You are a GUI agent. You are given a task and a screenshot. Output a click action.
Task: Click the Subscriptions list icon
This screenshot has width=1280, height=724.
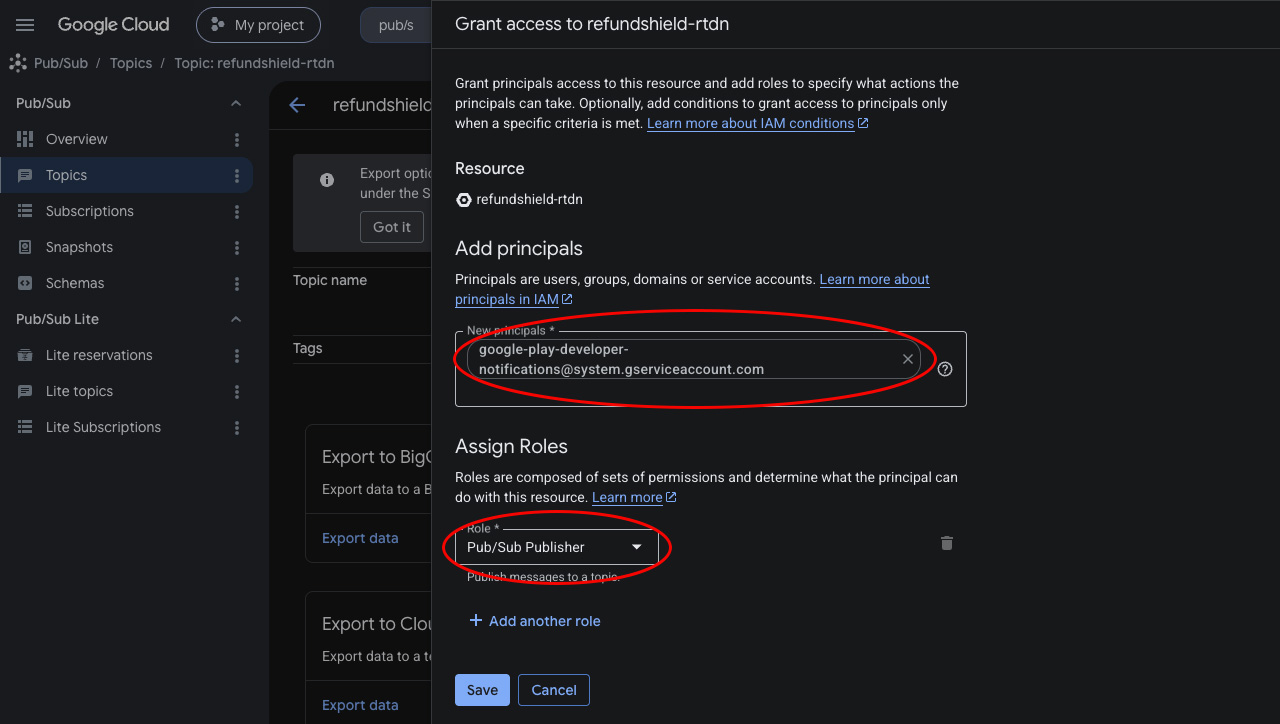(x=25, y=211)
